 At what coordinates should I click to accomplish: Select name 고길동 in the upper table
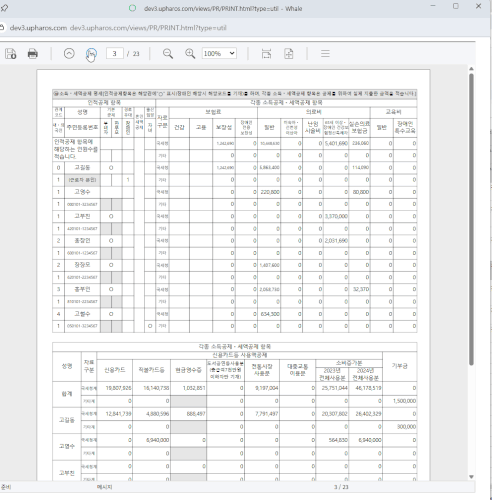click(x=82, y=168)
